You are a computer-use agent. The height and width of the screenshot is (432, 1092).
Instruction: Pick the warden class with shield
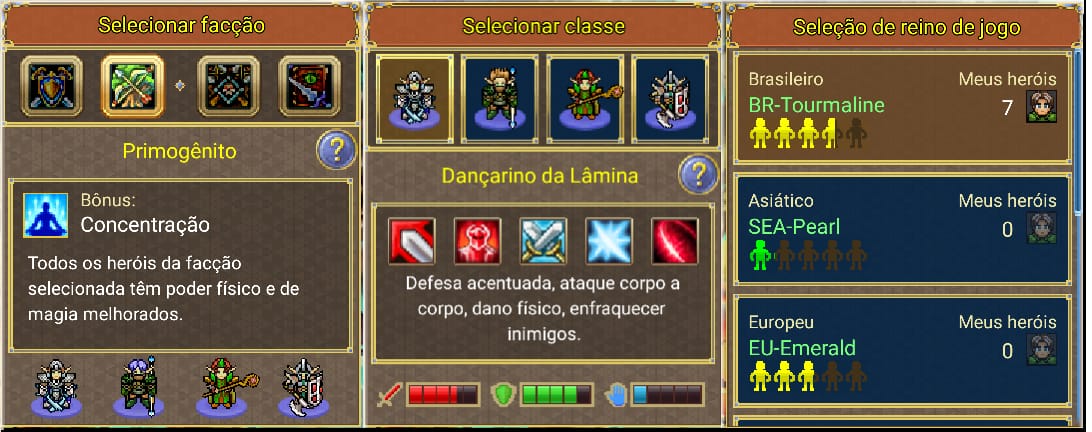670,98
